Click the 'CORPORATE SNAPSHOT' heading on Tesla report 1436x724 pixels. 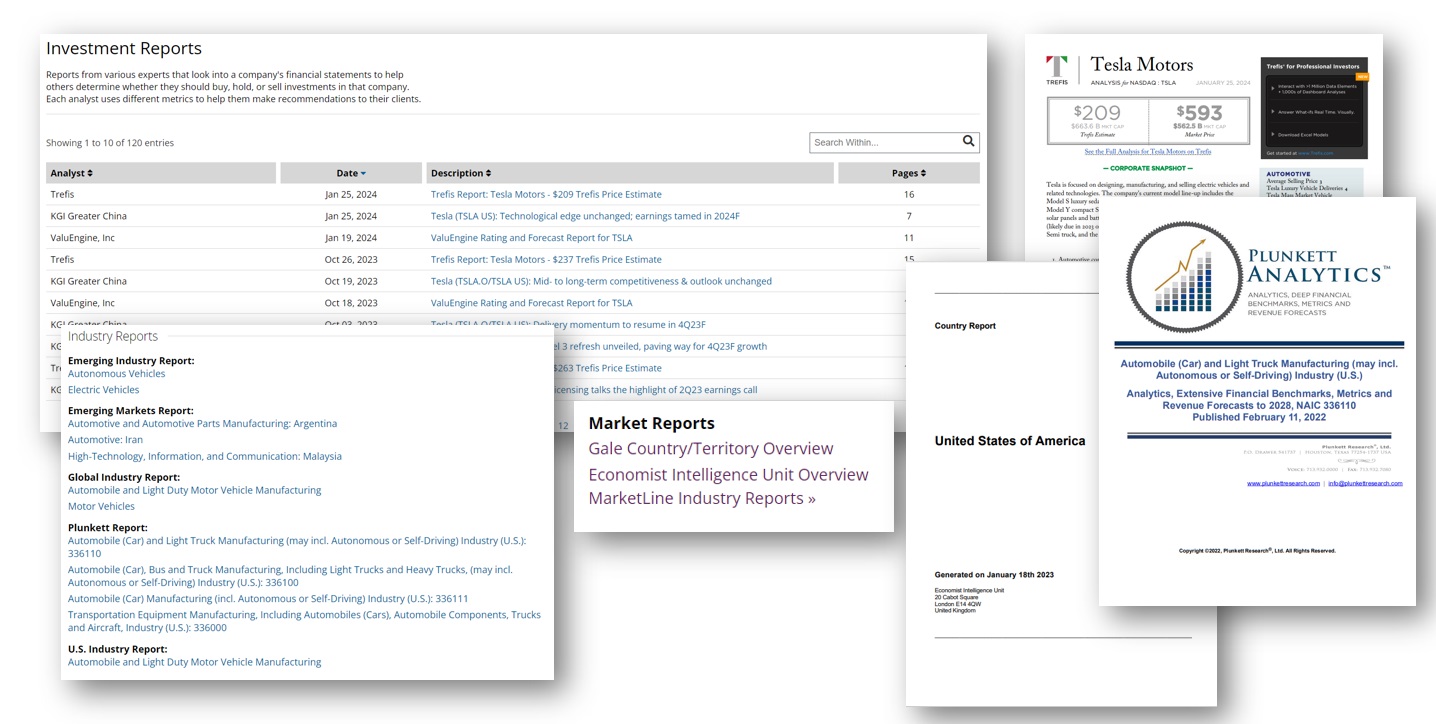pos(1147,168)
